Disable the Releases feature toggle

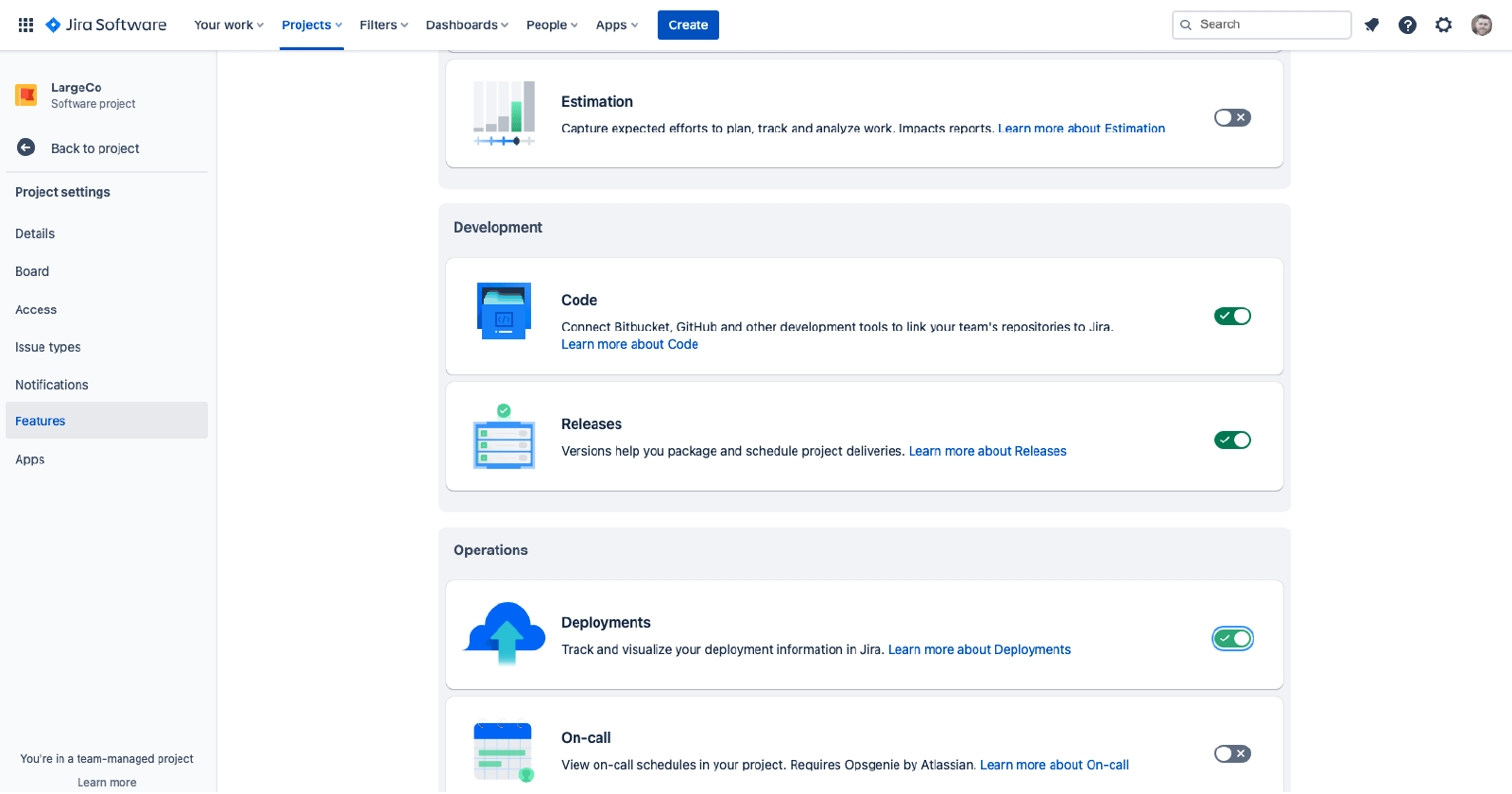coord(1232,440)
